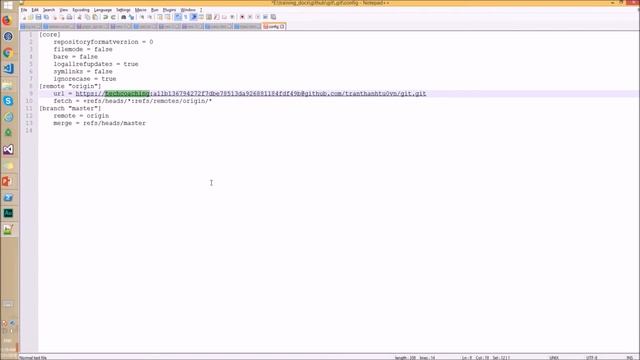Open Firefox from the taskbar
The width and height of the screenshot is (640, 360).
tap(8, 20)
